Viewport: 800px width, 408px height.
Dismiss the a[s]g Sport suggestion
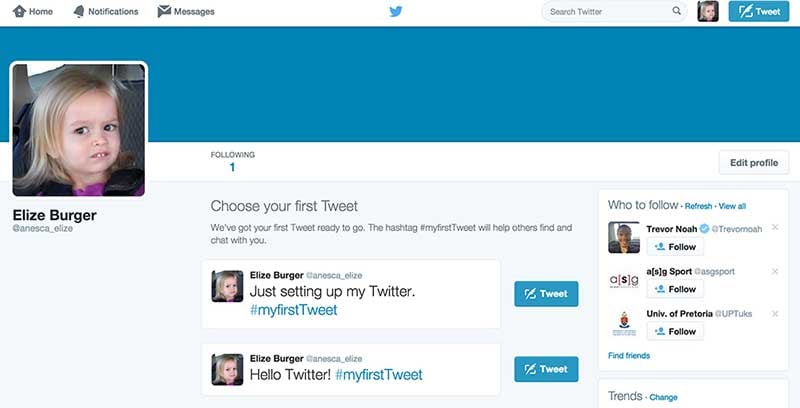tap(775, 271)
